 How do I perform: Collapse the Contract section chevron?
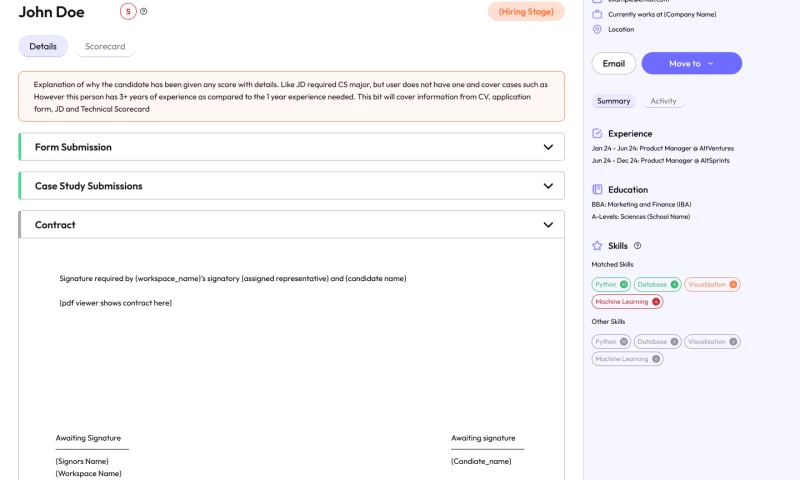548,225
